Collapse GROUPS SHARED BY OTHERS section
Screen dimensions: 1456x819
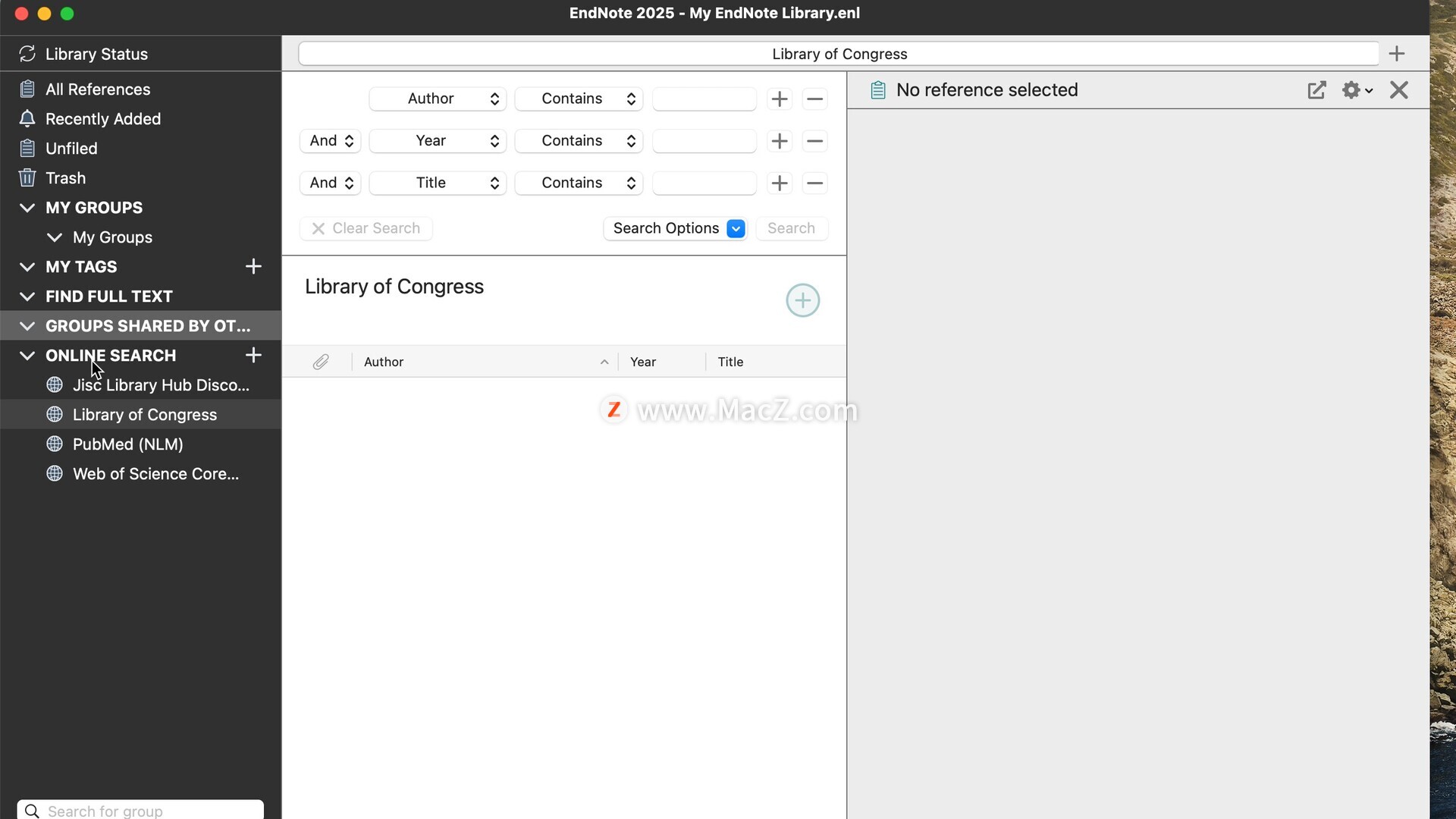point(27,326)
